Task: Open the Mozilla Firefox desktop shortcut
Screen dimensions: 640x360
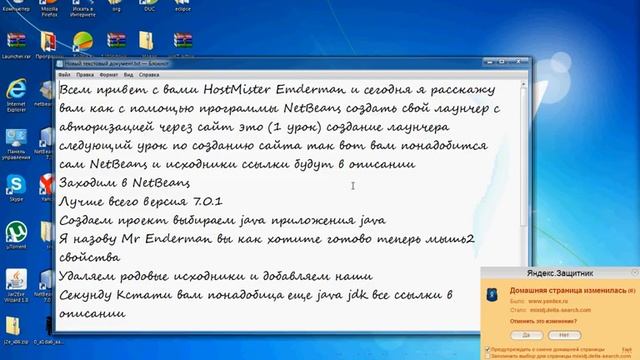Action: coord(49,7)
